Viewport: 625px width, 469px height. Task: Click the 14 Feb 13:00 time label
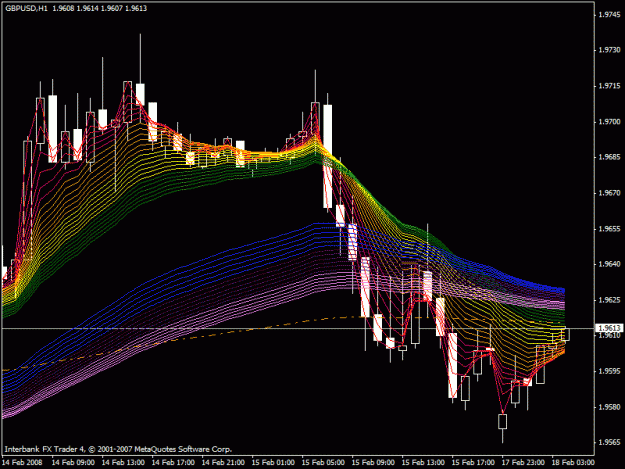(123, 463)
